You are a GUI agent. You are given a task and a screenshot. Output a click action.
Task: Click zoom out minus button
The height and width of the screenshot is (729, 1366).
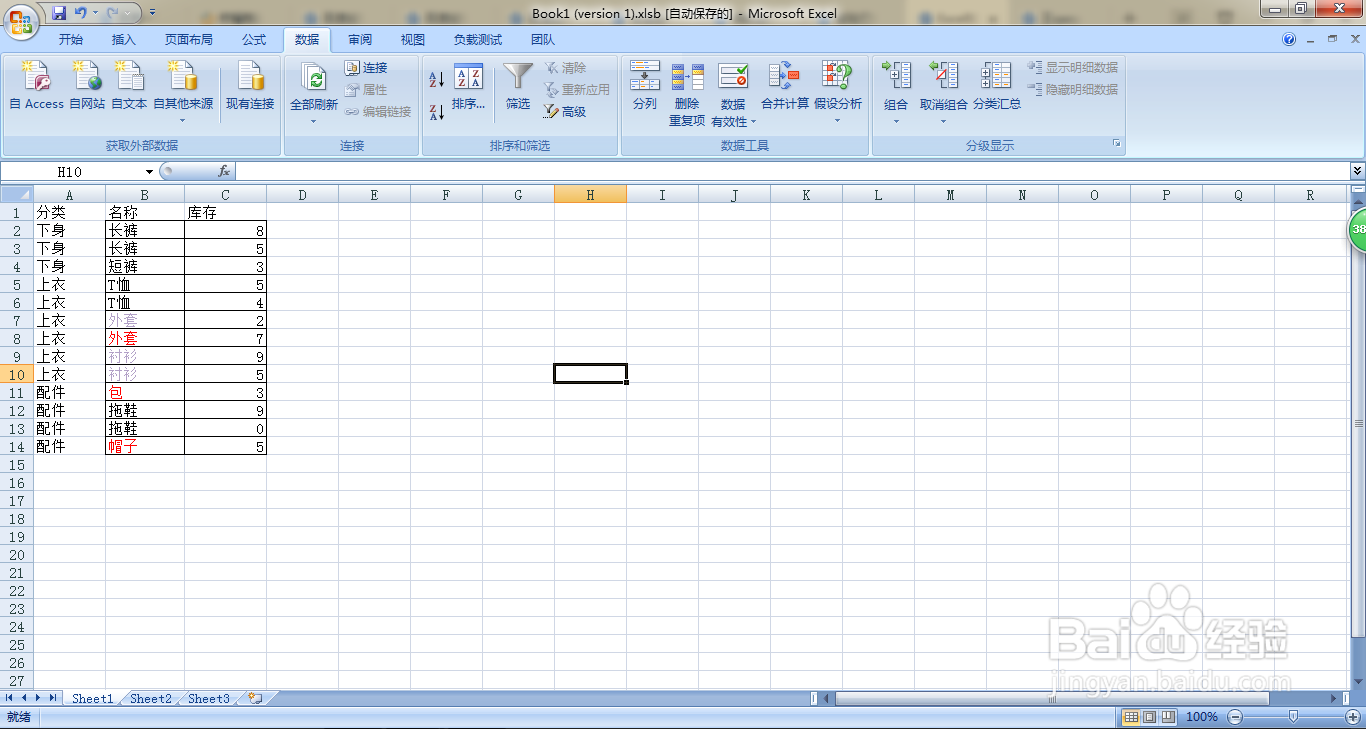pos(1235,717)
